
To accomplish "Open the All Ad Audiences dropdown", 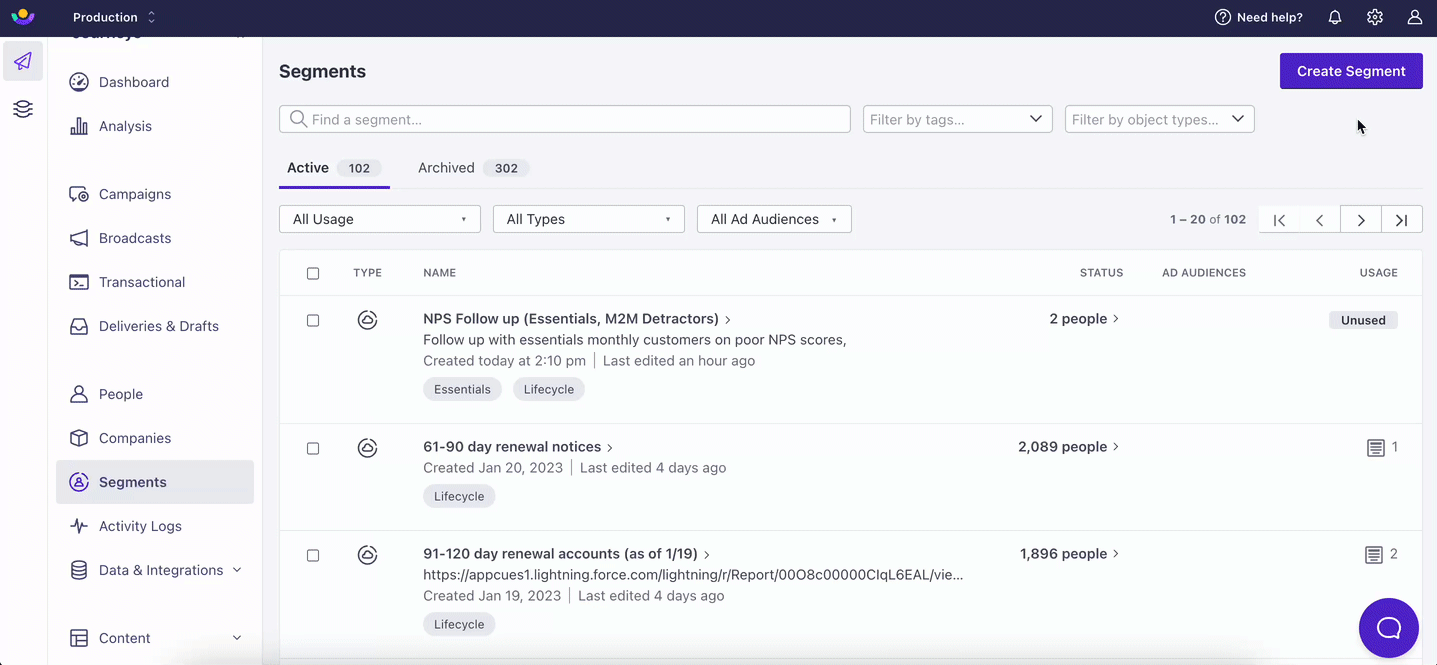I will 774,219.
